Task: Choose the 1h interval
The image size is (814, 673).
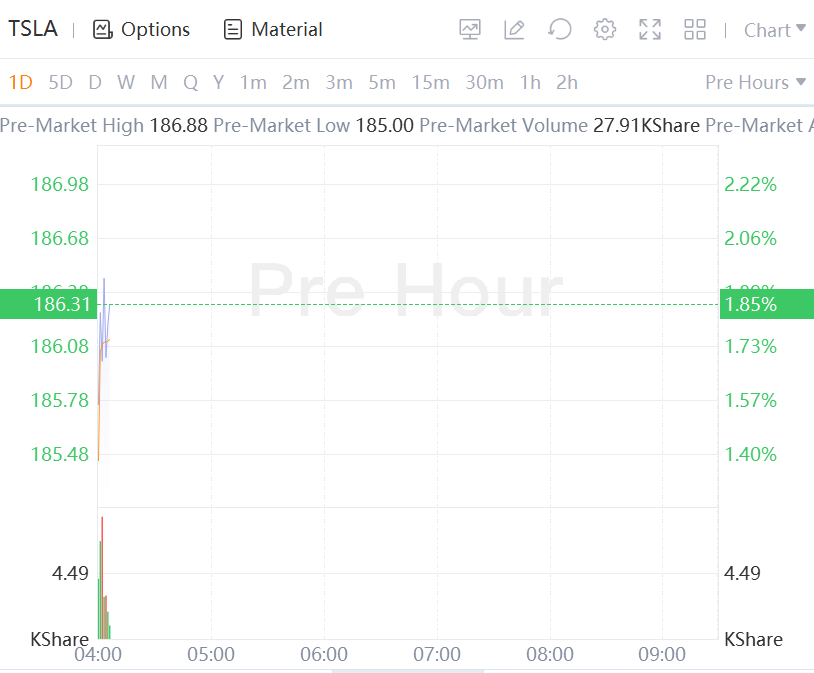Action: [x=530, y=82]
